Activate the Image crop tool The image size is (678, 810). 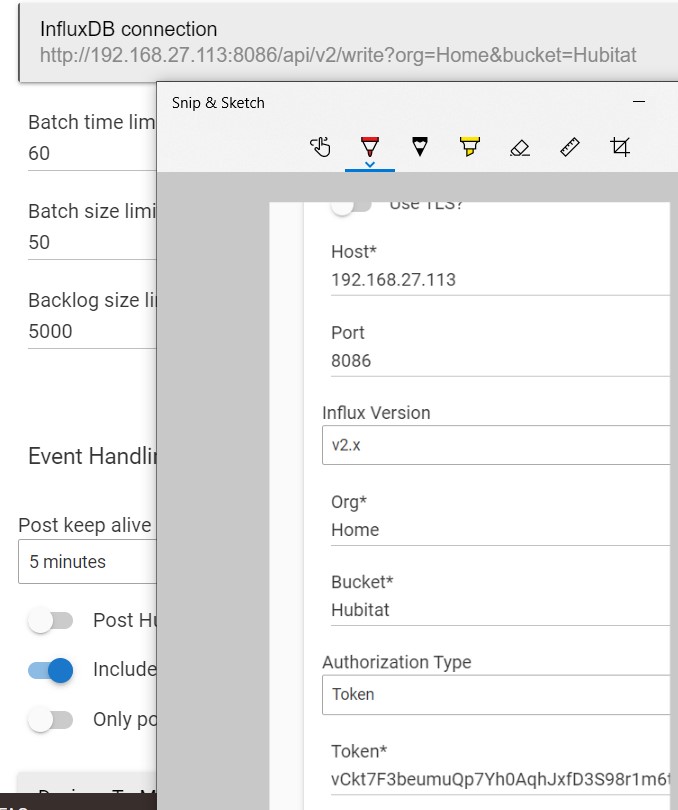(x=620, y=147)
